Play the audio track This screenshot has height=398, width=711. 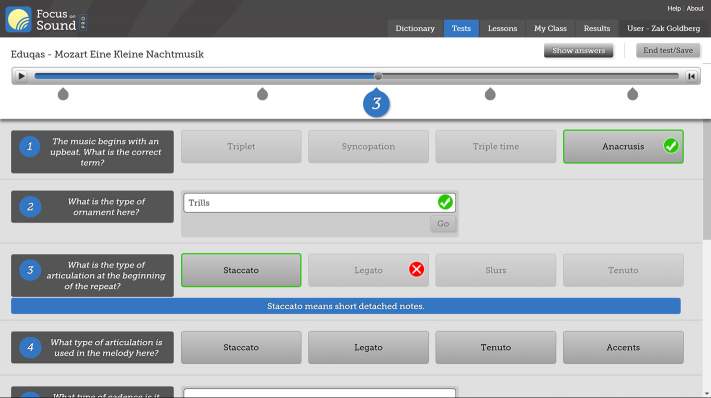point(21,76)
